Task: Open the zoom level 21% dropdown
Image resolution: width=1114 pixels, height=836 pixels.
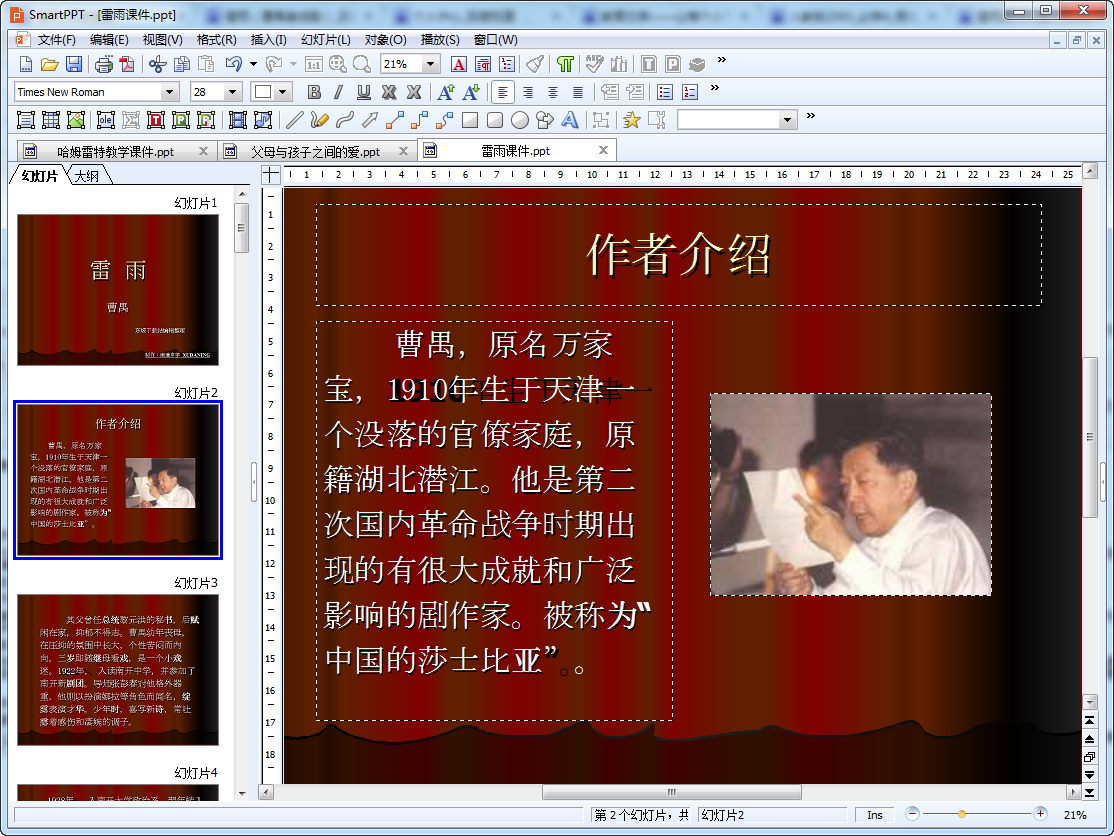Action: point(430,65)
